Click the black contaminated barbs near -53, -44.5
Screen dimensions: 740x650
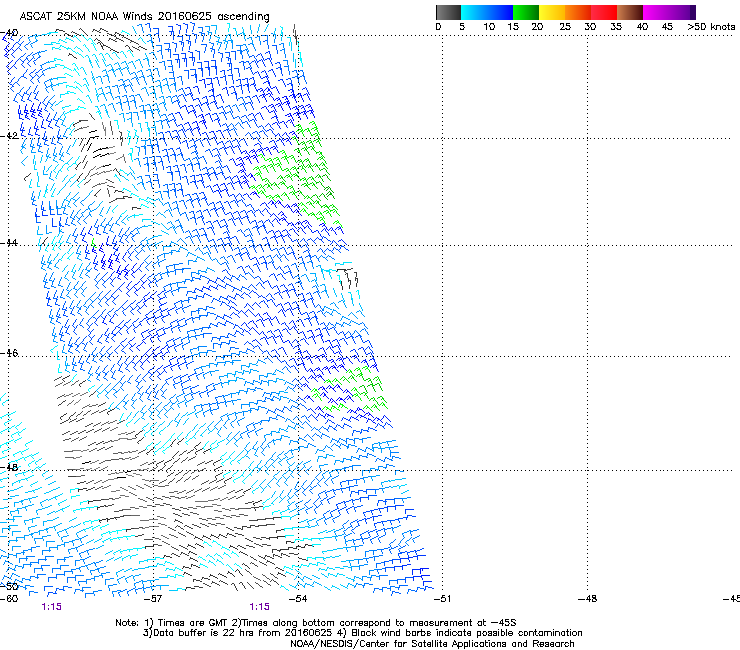[348, 278]
